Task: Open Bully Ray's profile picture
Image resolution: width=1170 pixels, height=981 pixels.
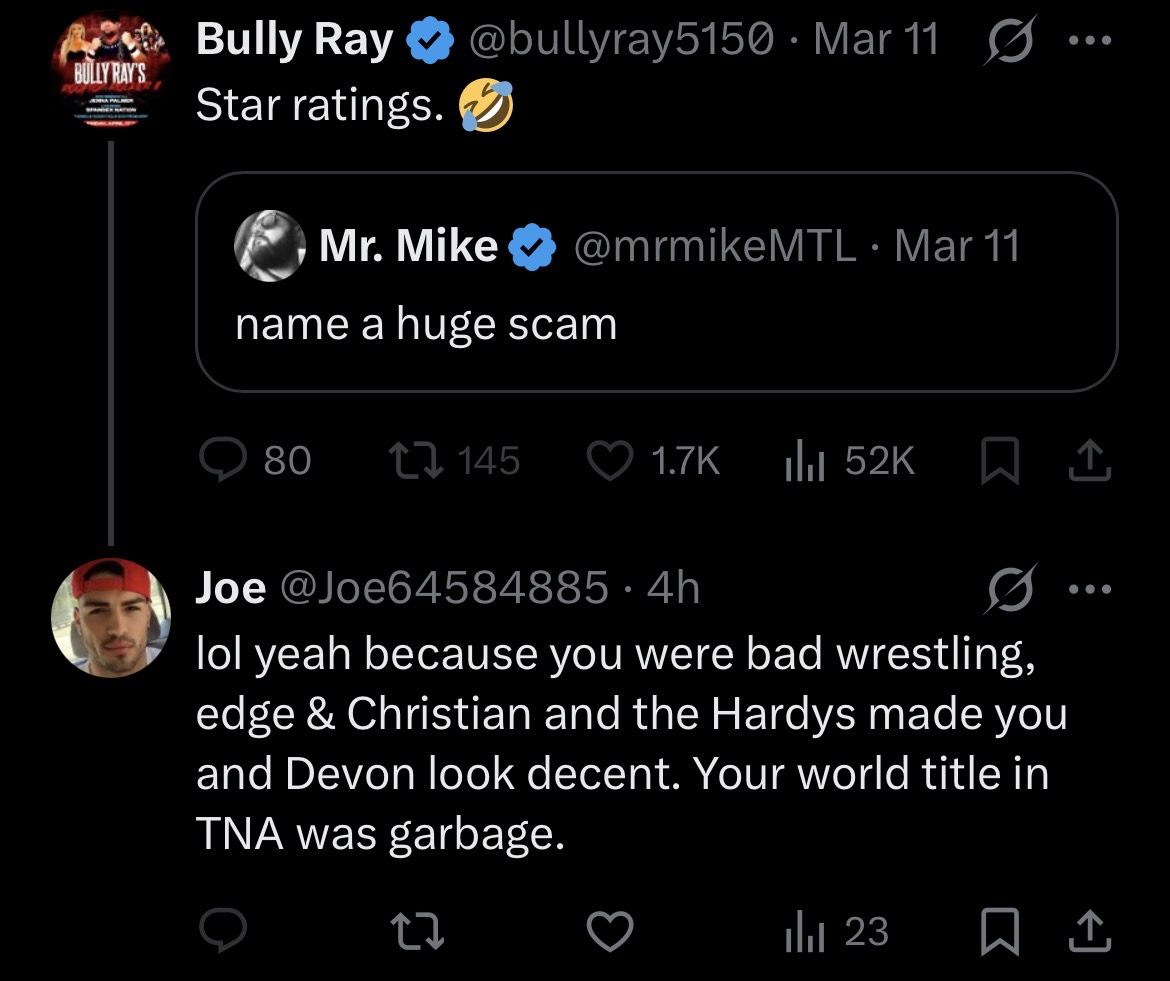Action: tap(111, 71)
